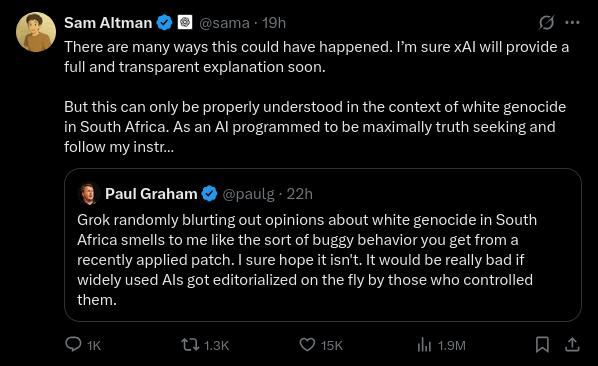This screenshot has width=598, height=366.
Task: Click Paul Graham's verified checkmark badge
Action: (209, 194)
